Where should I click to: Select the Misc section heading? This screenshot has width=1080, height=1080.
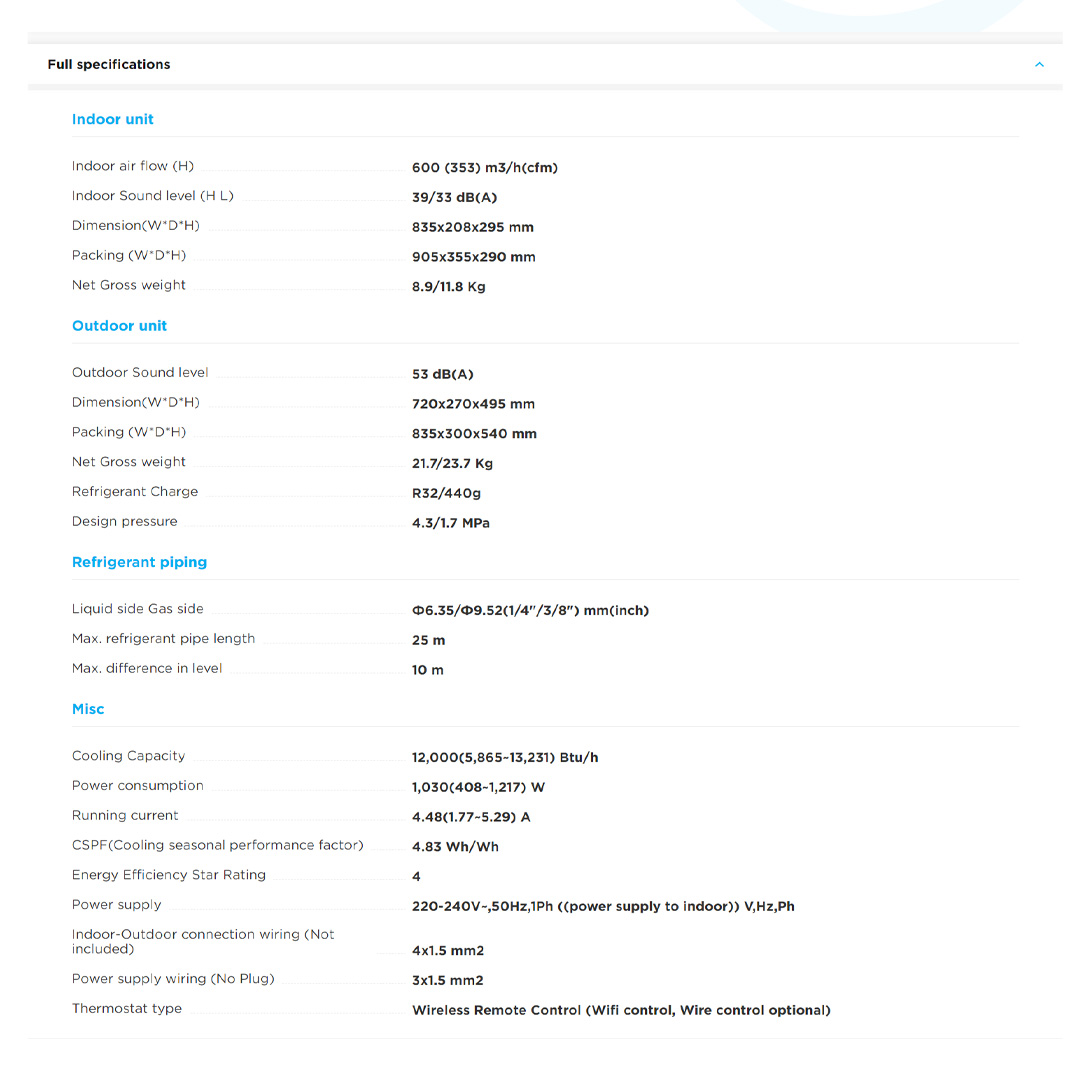[88, 709]
